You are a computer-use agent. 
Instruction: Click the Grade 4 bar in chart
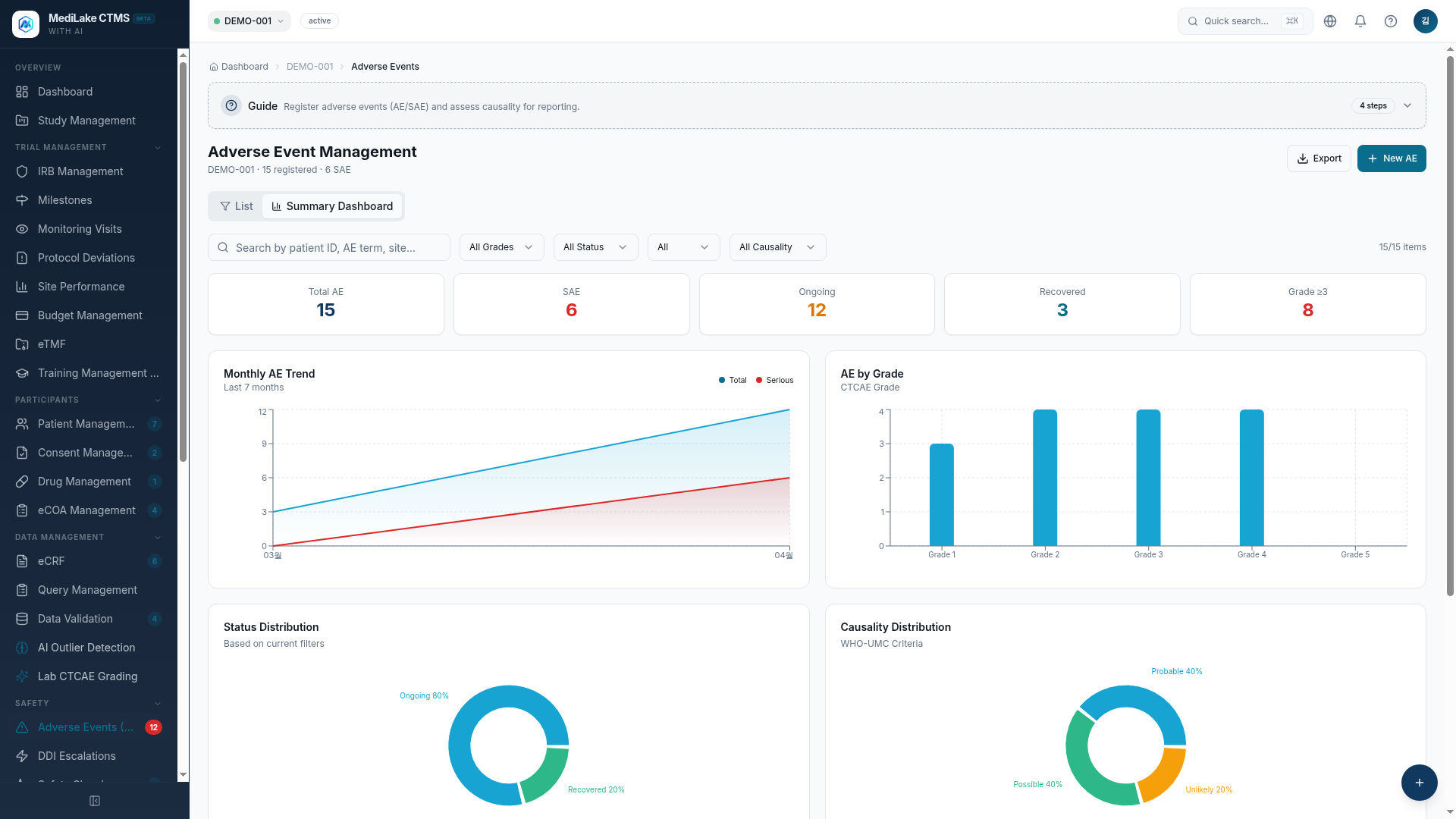click(x=1251, y=477)
